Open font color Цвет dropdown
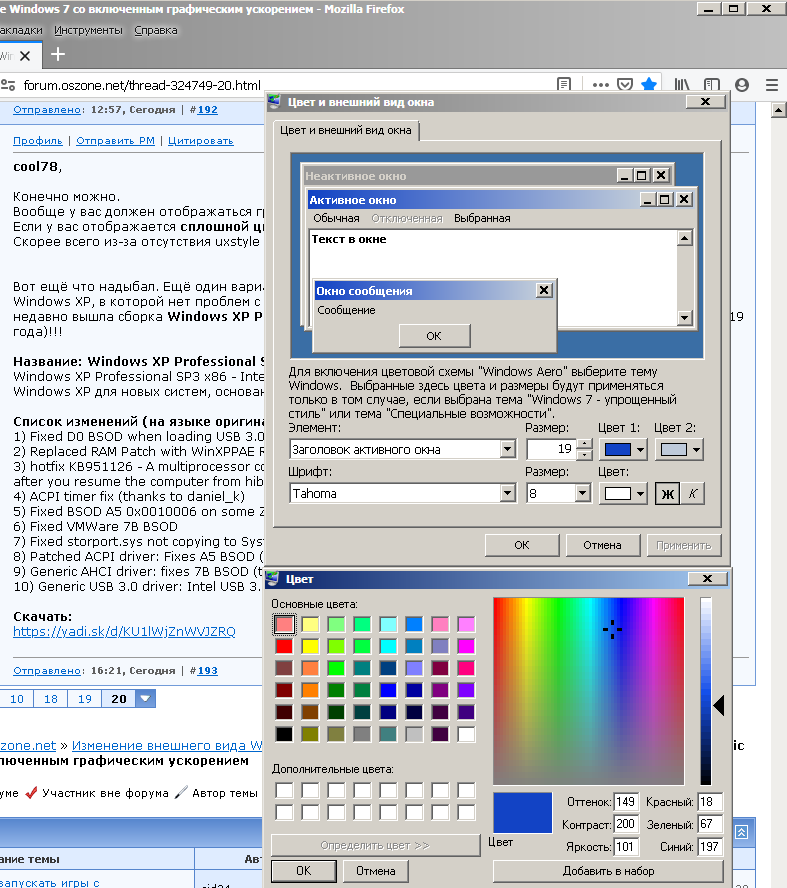Screen dimensions: 787x888 click(x=623, y=494)
